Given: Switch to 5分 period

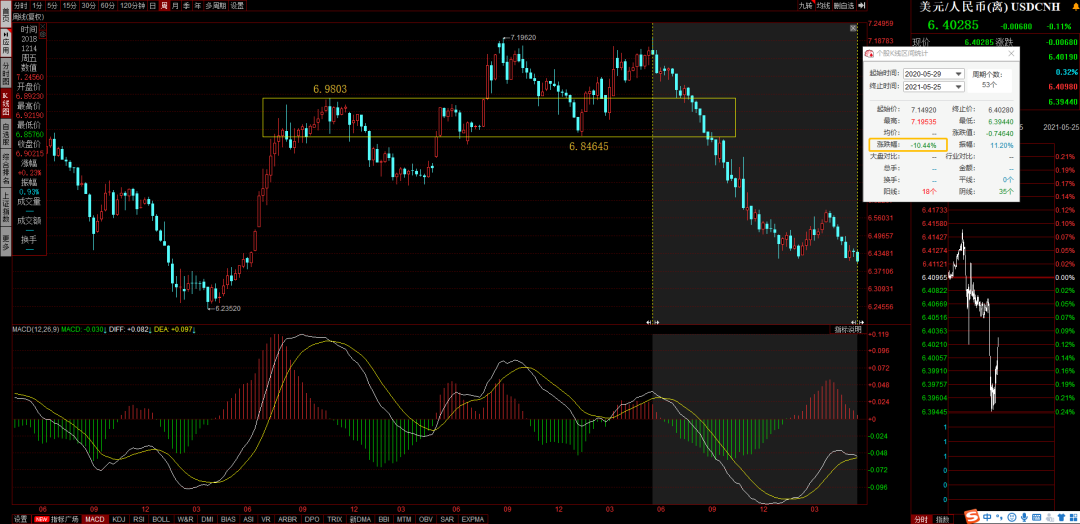Looking at the screenshot, I should pyautogui.click(x=52, y=6).
